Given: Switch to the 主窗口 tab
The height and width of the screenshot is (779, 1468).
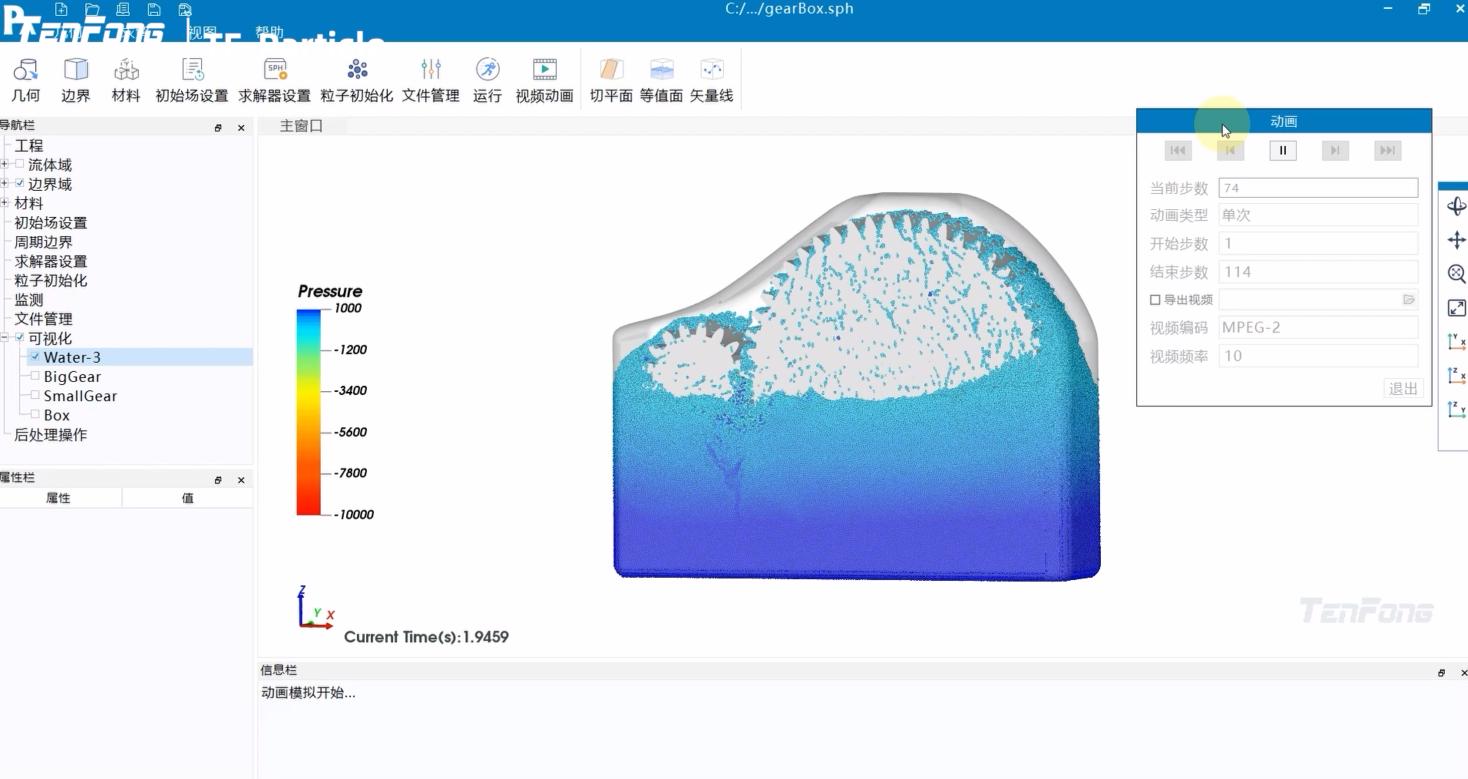Looking at the screenshot, I should coord(301,126).
